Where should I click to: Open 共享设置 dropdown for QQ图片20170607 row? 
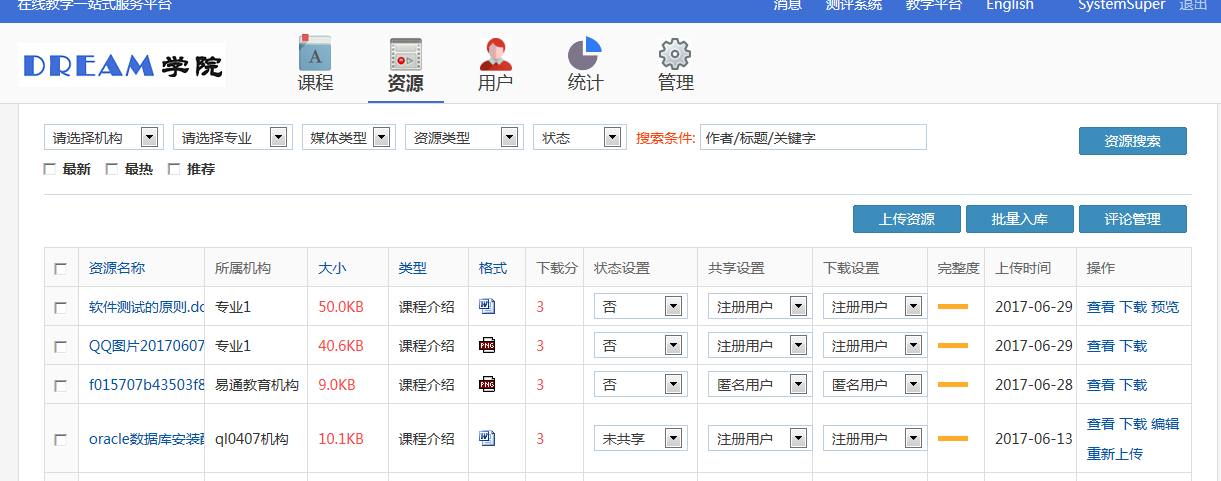(759, 345)
